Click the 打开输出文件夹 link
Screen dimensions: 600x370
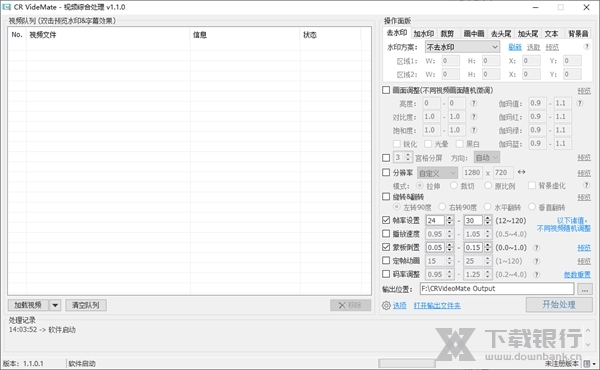(437, 305)
